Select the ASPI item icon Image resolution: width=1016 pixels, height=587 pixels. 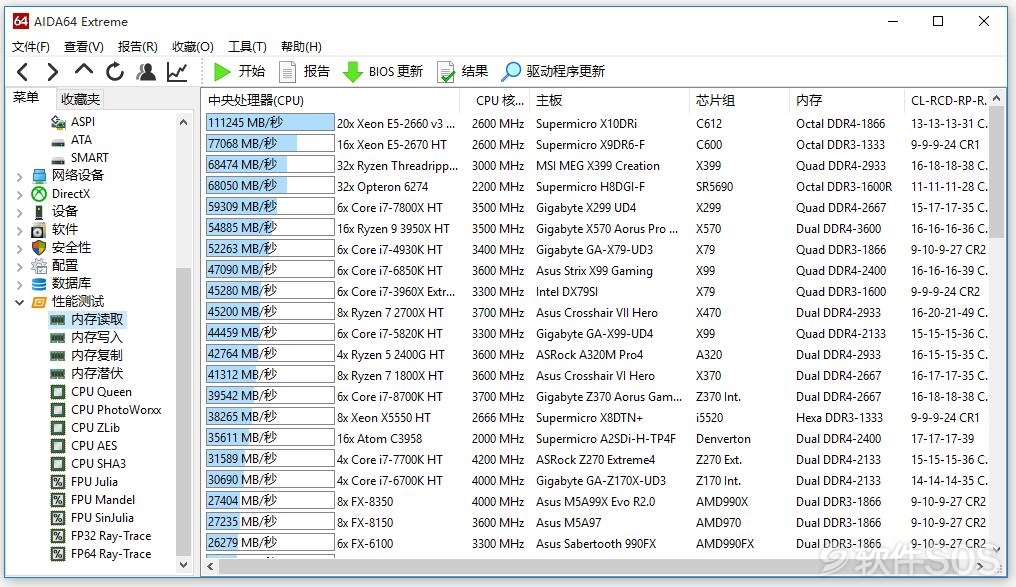(x=58, y=122)
